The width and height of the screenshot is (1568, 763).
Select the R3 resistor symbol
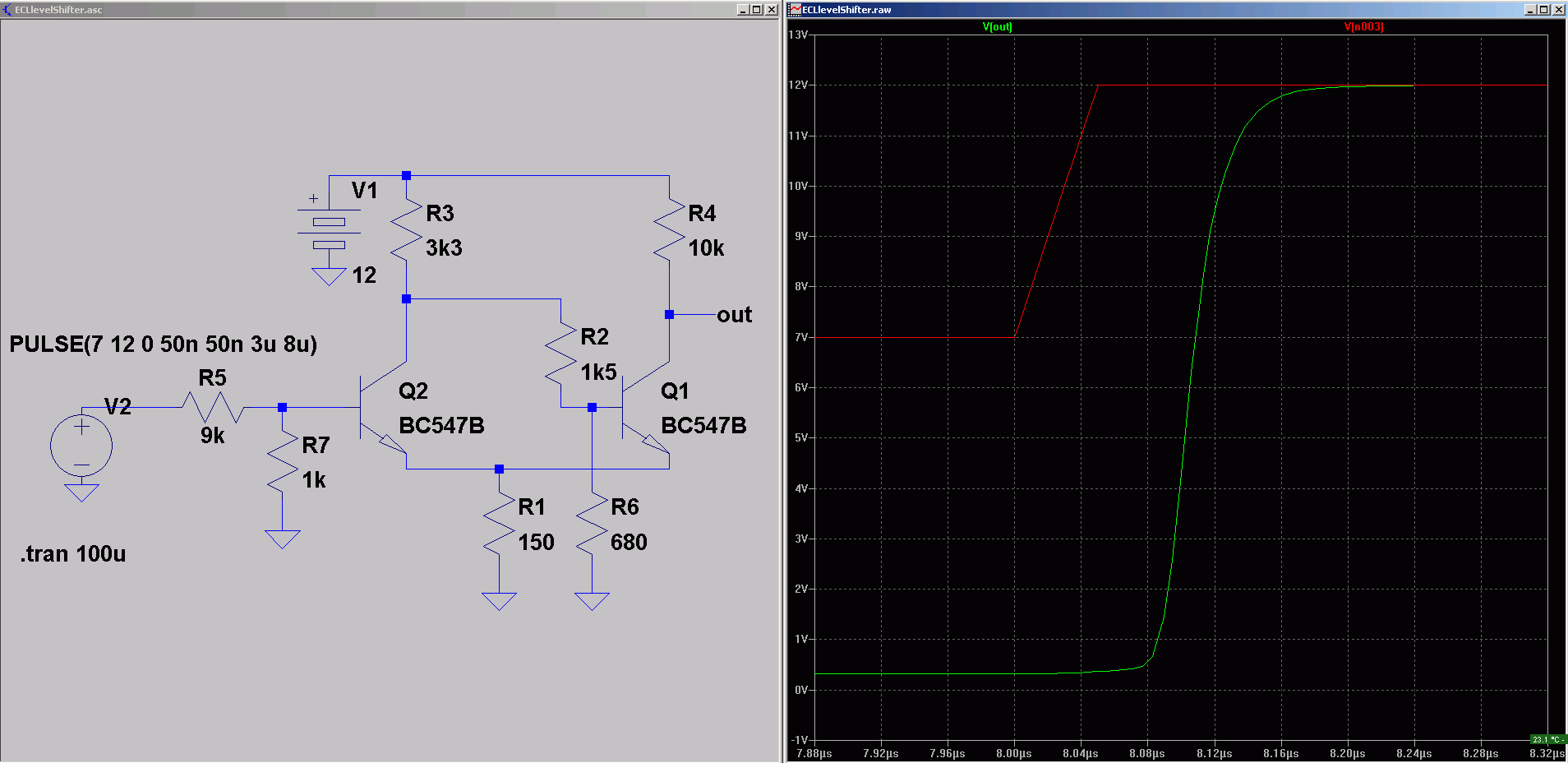point(406,230)
